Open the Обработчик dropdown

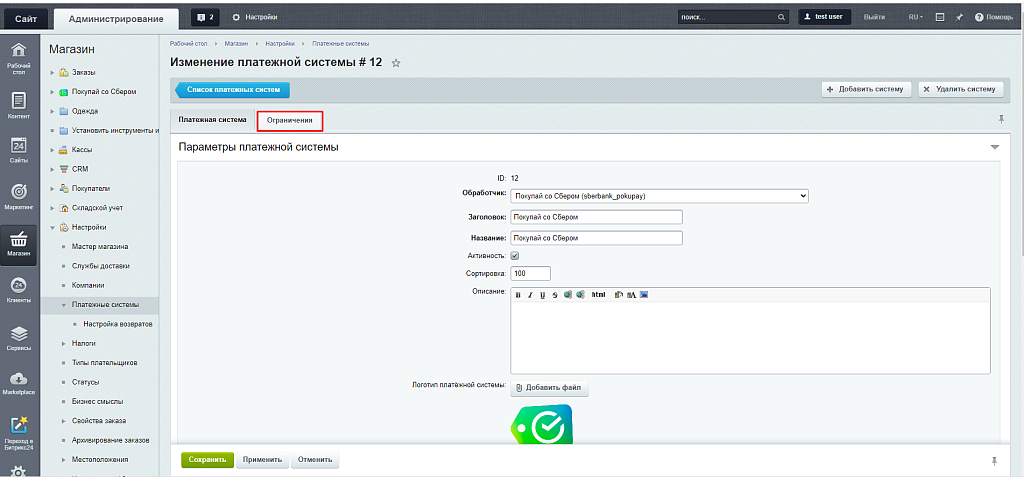click(658, 196)
